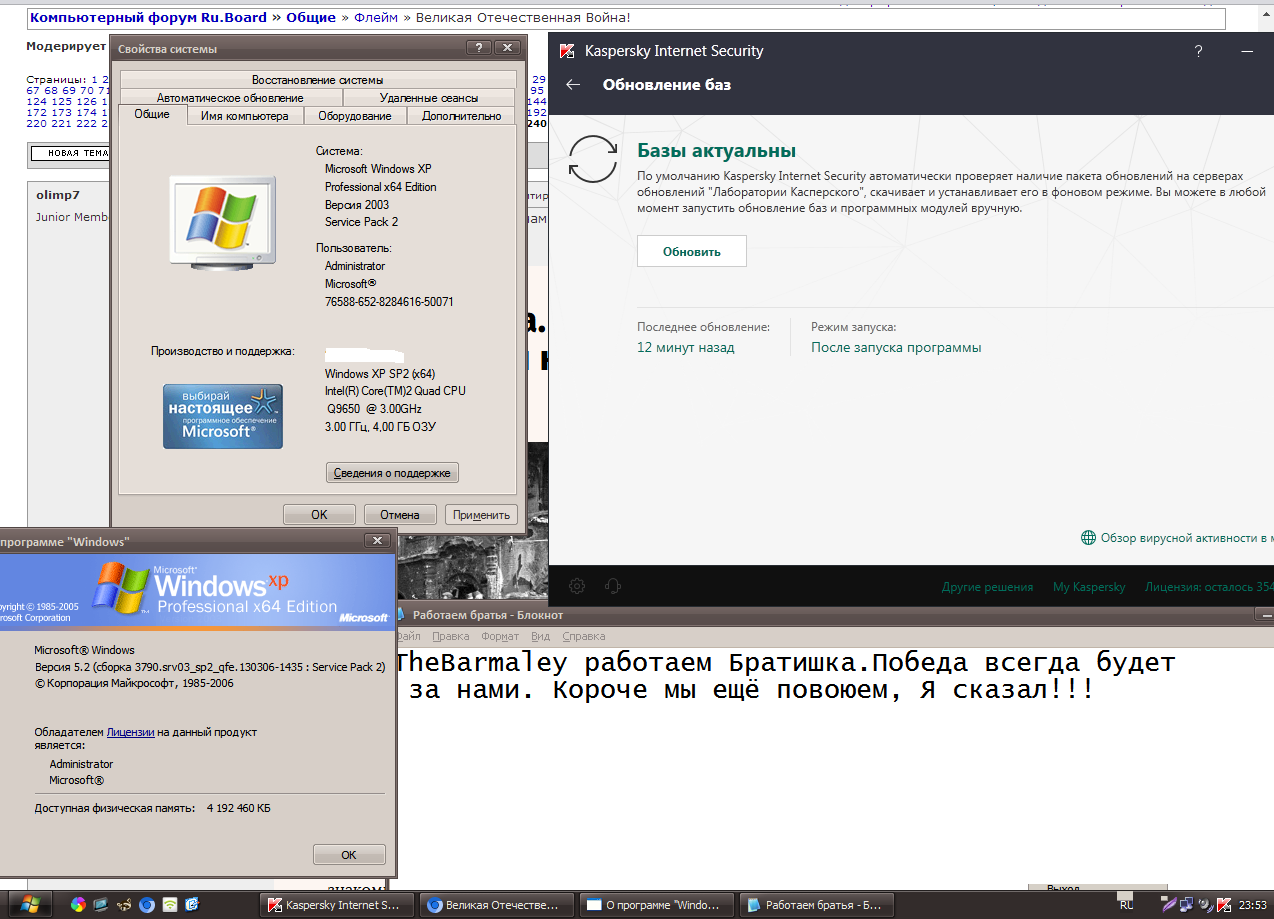1274x919 pixels.
Task: Open Другие решения link in Kaspersky
Action: (x=987, y=587)
